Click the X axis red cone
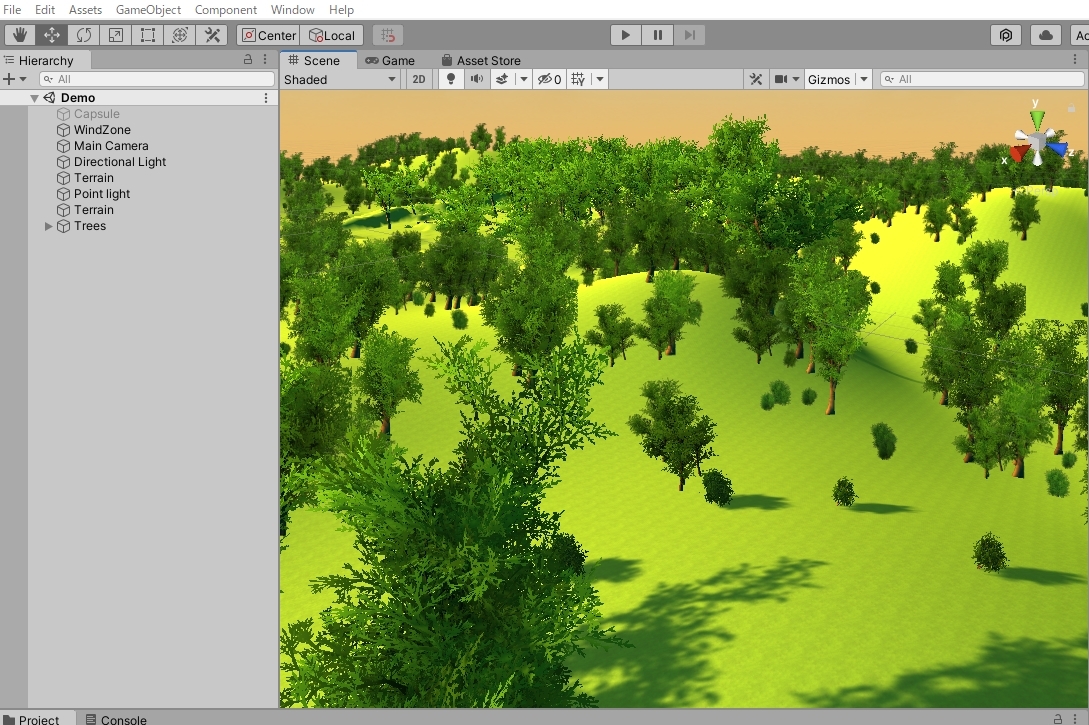The image size is (1089, 725). tap(1018, 153)
